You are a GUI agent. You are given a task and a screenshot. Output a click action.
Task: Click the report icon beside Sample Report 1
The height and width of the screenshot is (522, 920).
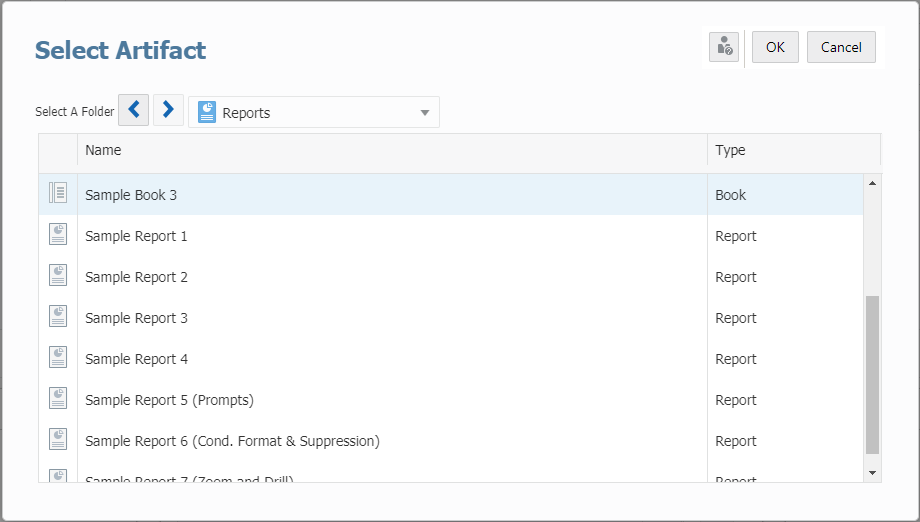click(58, 235)
